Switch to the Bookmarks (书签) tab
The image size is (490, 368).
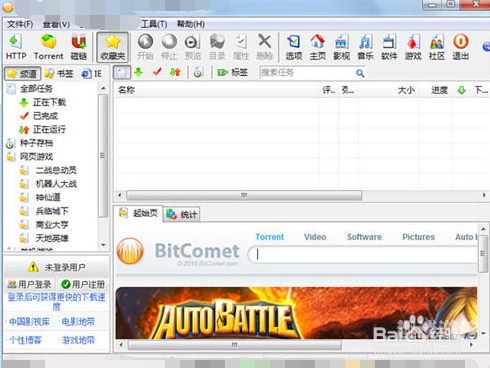coord(59,74)
